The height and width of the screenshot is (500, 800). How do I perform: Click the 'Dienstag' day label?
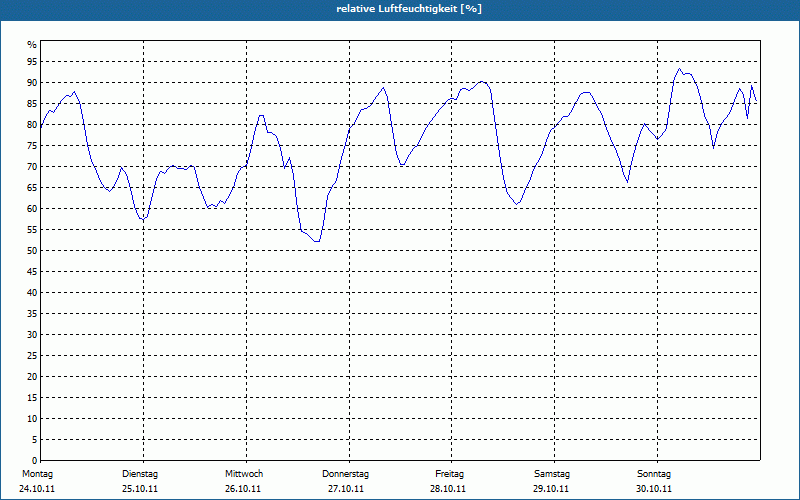[140, 474]
